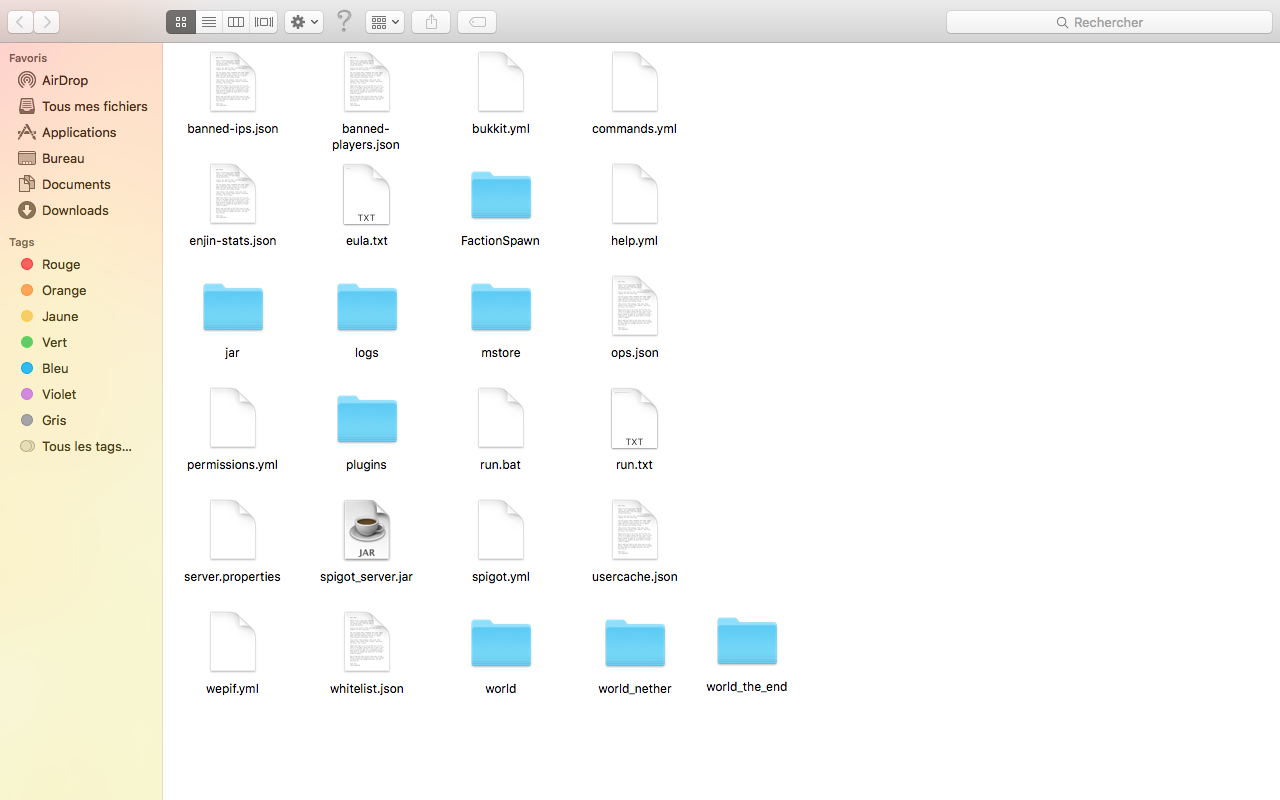Click the world_the_end name label
The height and width of the screenshot is (800, 1280).
[x=747, y=687]
